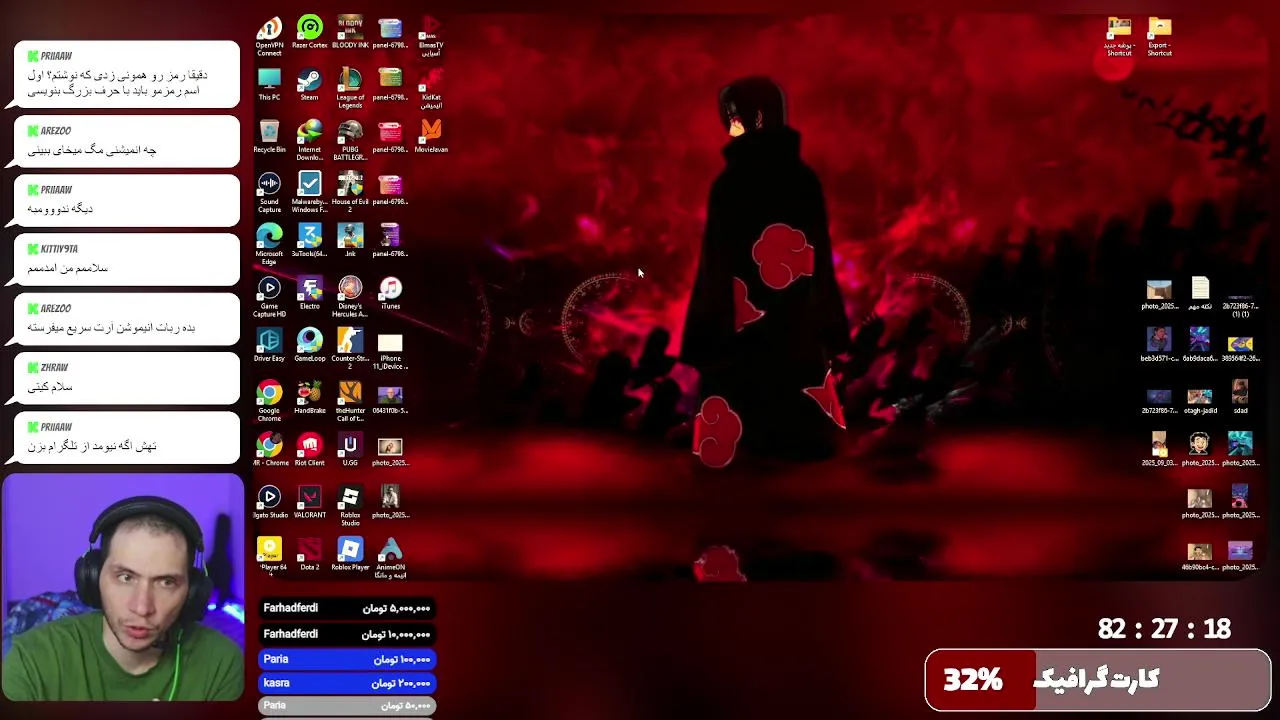Click the Paria 100,000 donation row
The image size is (1280, 720).
click(x=347, y=659)
